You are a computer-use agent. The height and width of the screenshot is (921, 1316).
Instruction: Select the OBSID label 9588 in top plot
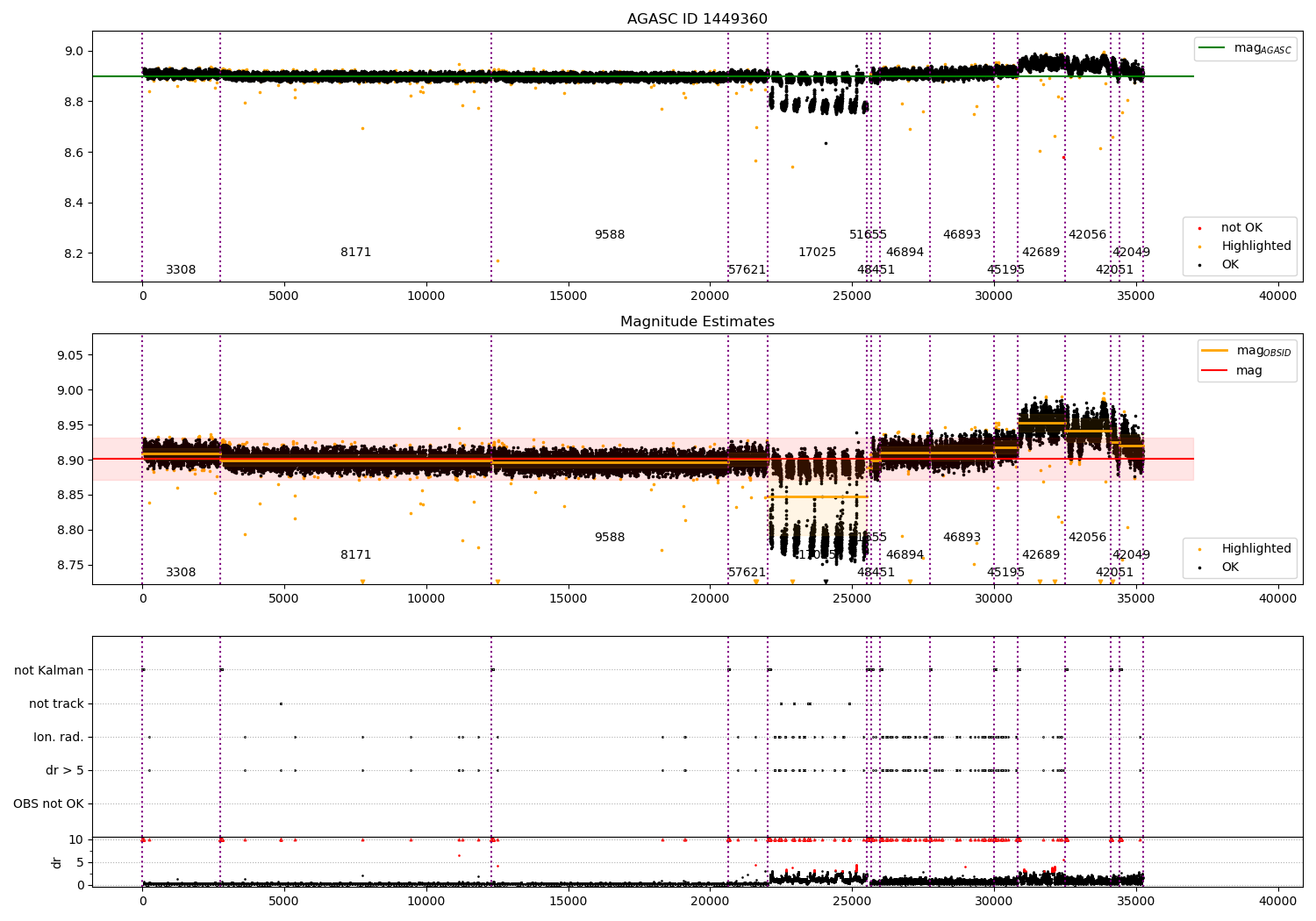[610, 234]
